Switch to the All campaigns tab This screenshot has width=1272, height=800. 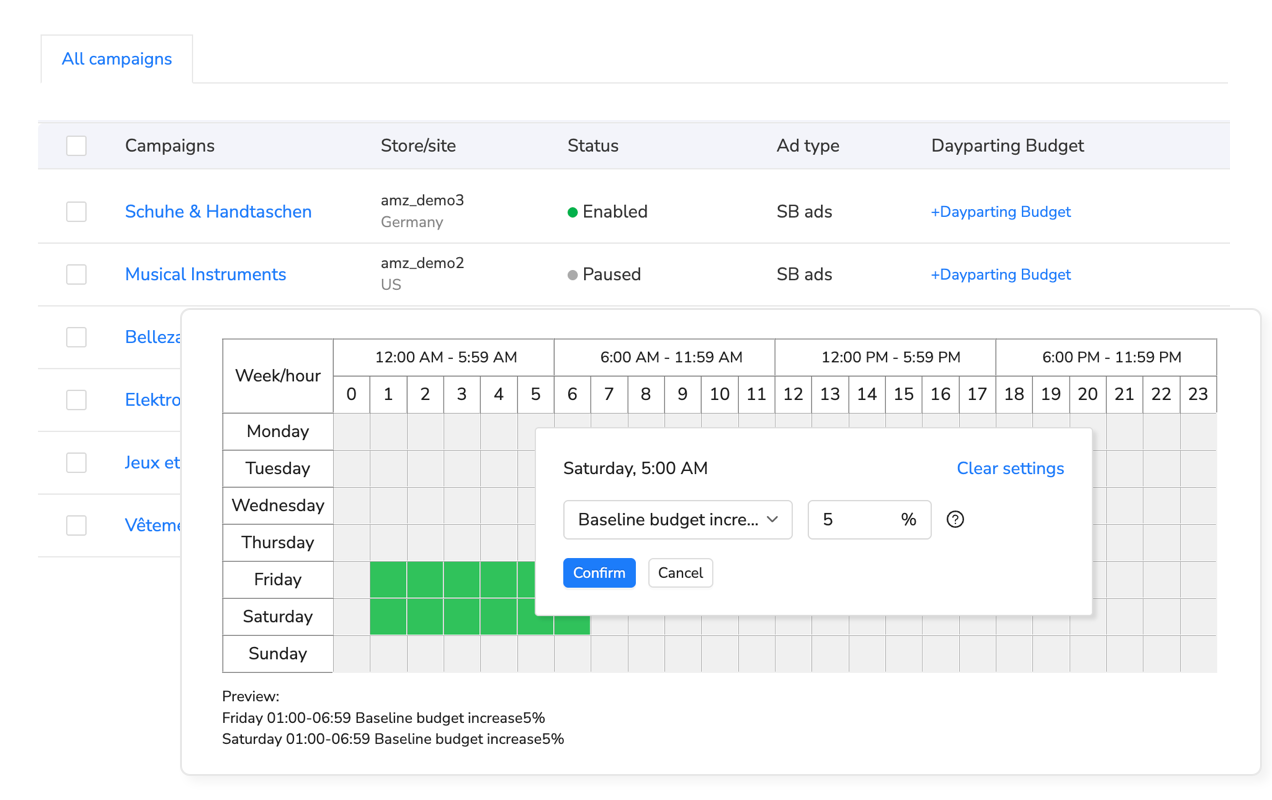tap(116, 59)
